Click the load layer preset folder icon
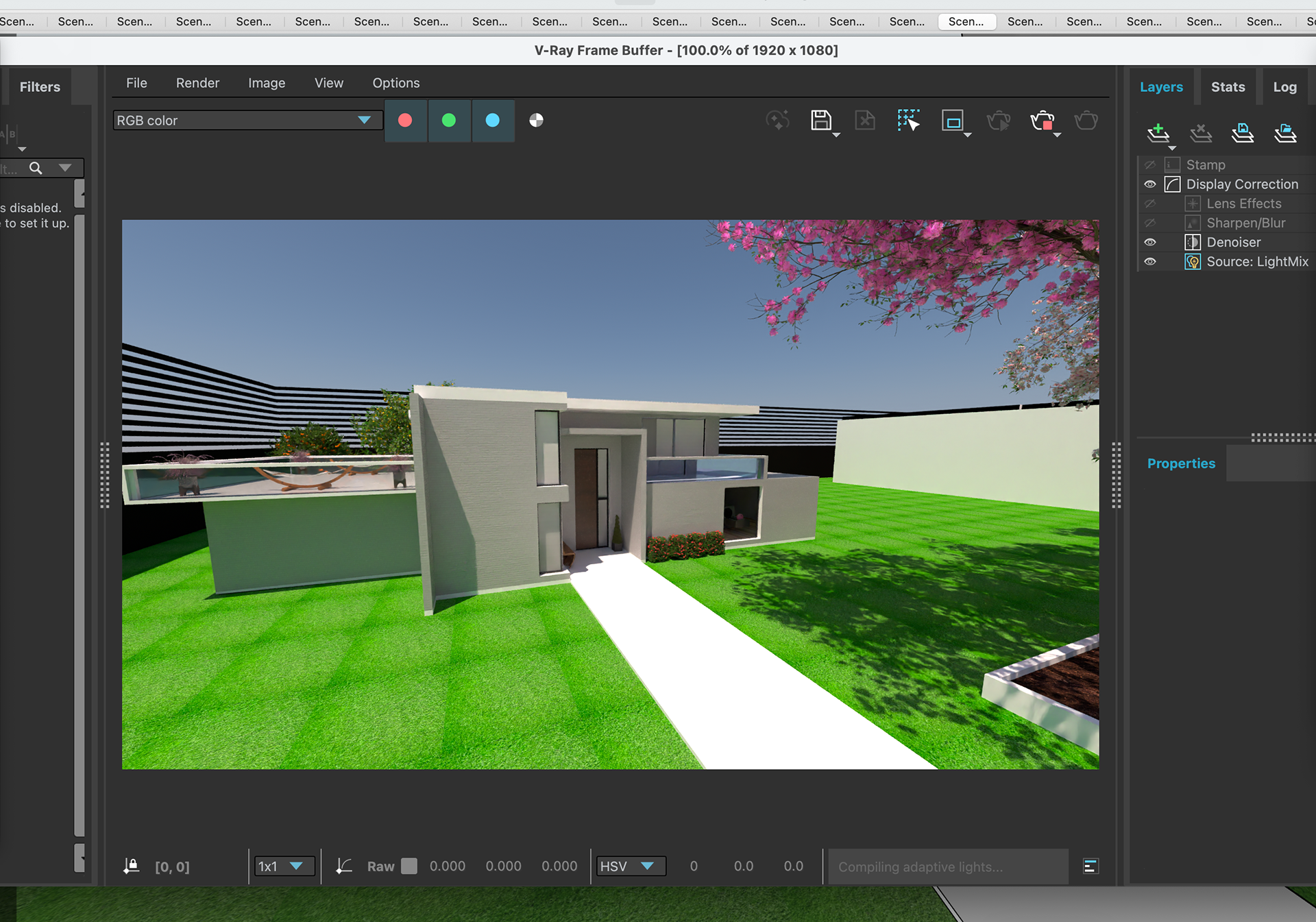The height and width of the screenshot is (922, 1316). point(1285,132)
